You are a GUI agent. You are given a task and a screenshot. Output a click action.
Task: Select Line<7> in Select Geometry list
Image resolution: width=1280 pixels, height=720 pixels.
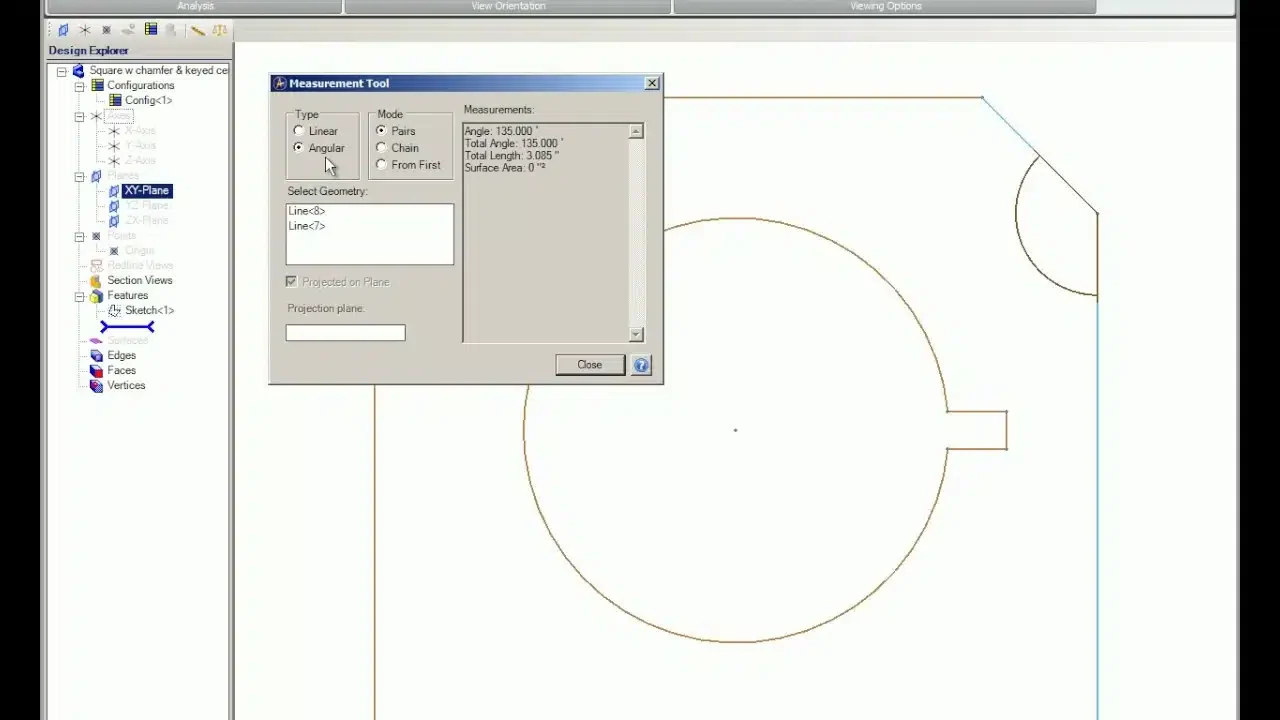(x=307, y=226)
